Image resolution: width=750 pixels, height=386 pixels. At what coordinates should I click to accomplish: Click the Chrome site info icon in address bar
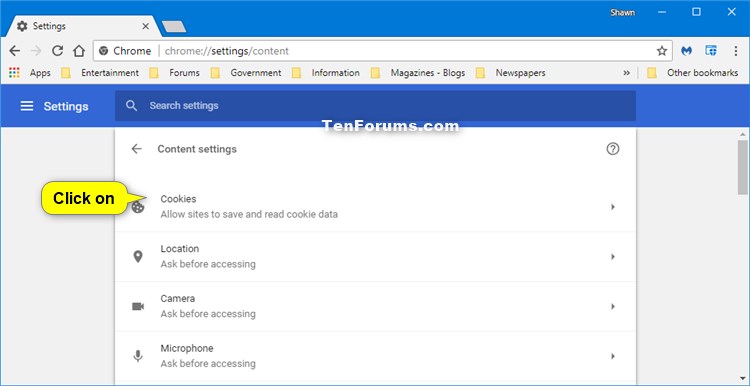pos(103,51)
